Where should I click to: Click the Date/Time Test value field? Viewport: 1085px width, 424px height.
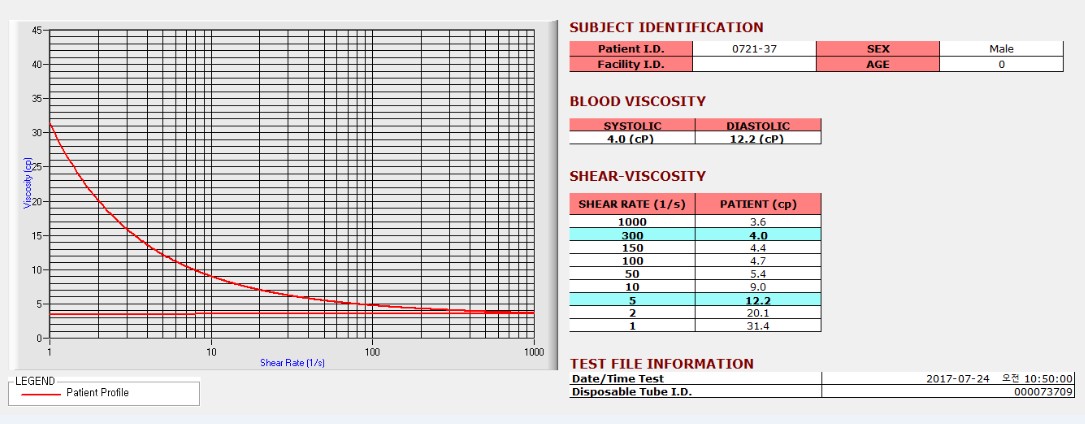point(949,378)
